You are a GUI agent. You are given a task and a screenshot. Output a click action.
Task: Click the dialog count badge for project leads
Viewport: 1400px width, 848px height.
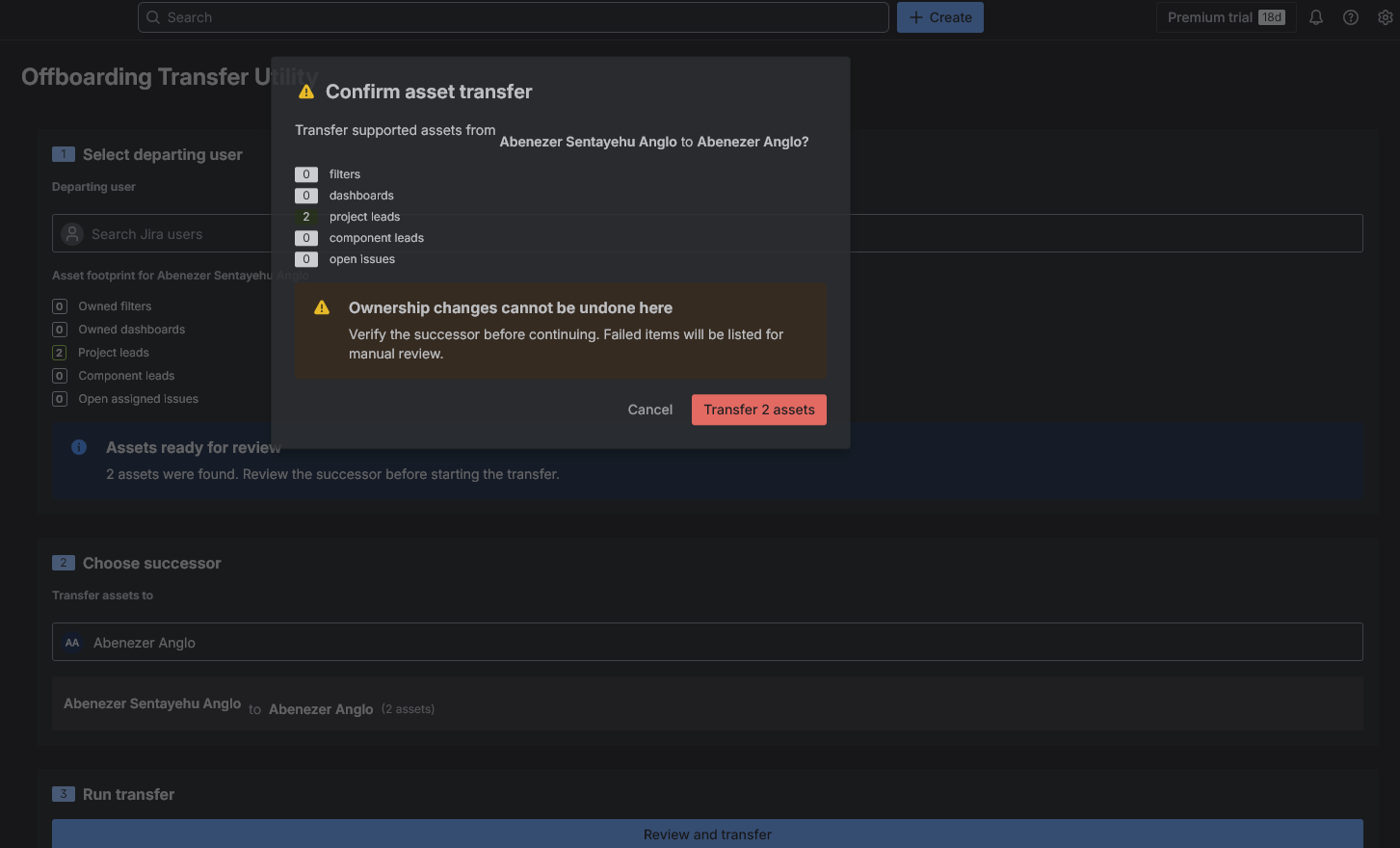[x=306, y=217]
